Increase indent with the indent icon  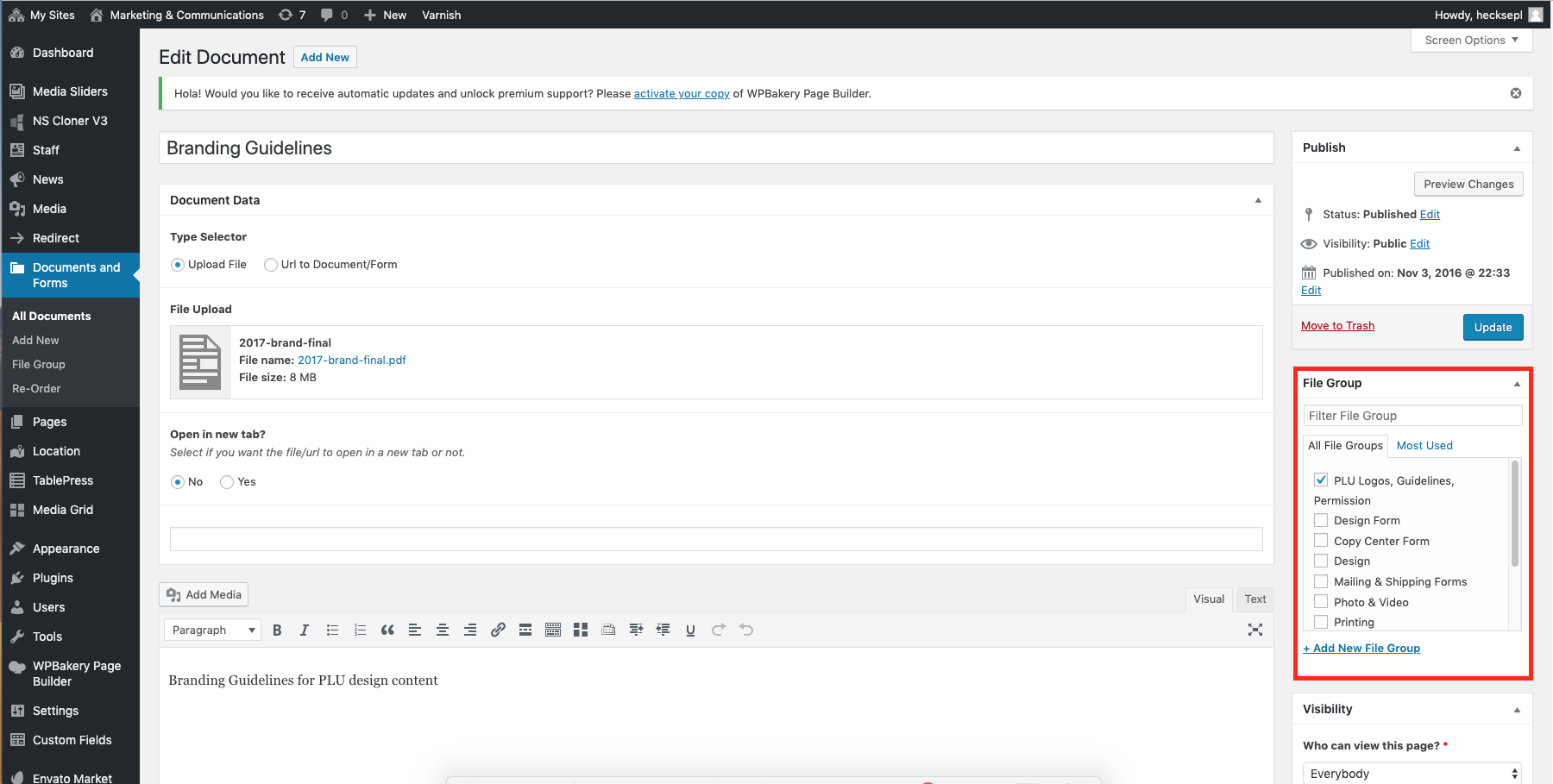click(636, 630)
